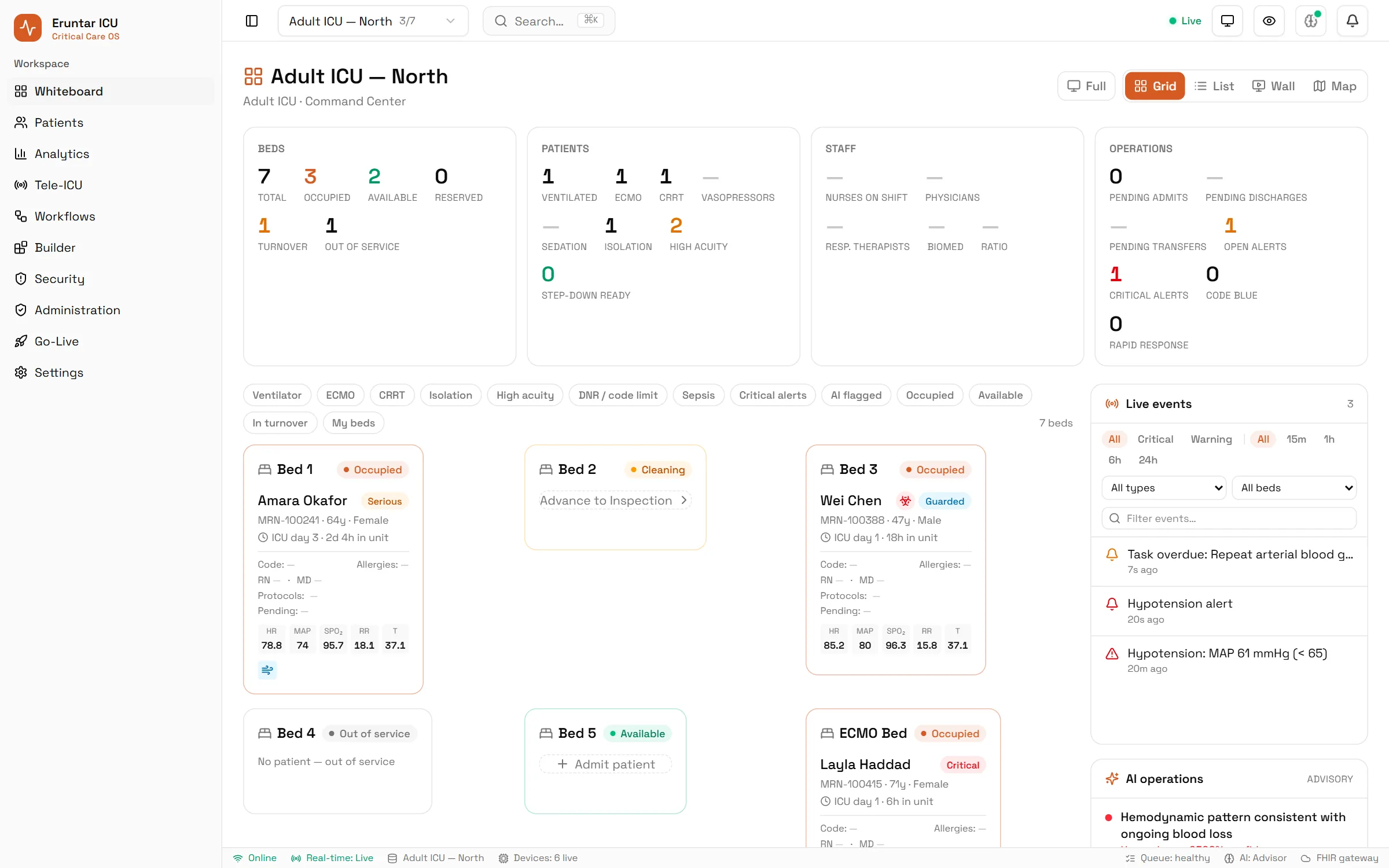Open the notifications bell
Viewport: 1389px width, 868px height.
tap(1353, 21)
